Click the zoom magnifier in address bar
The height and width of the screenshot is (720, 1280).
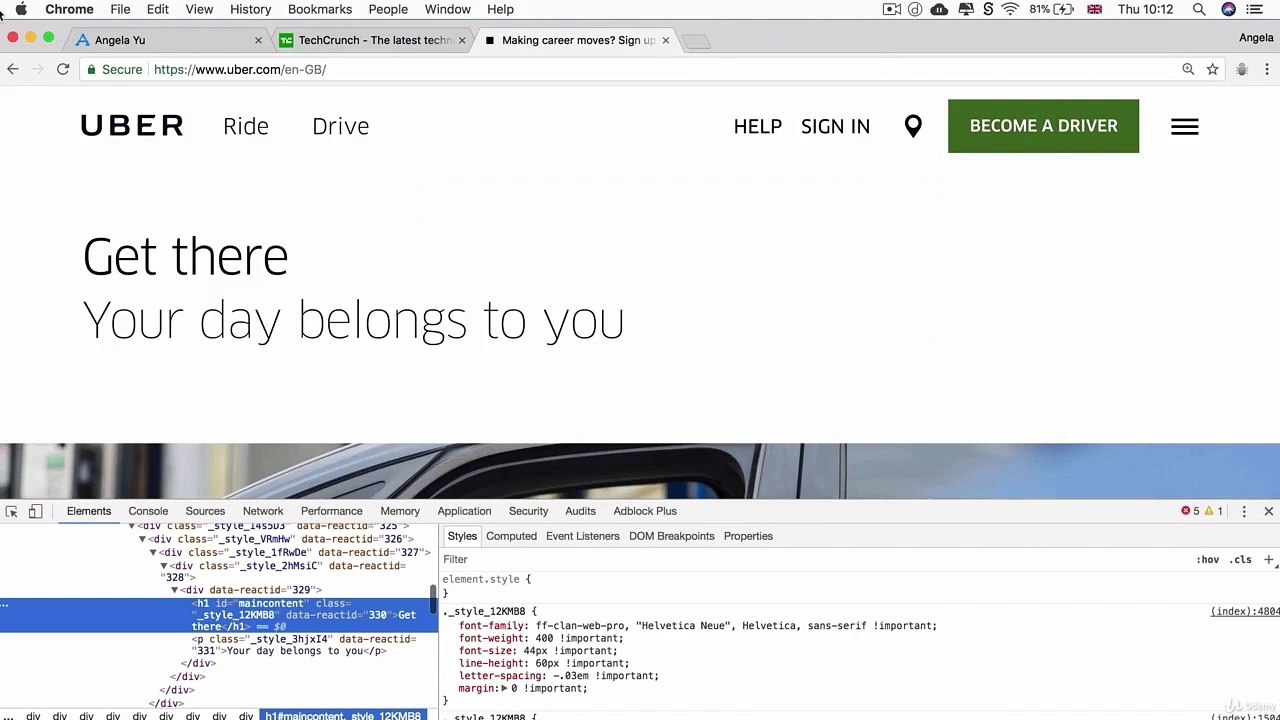(x=1188, y=69)
